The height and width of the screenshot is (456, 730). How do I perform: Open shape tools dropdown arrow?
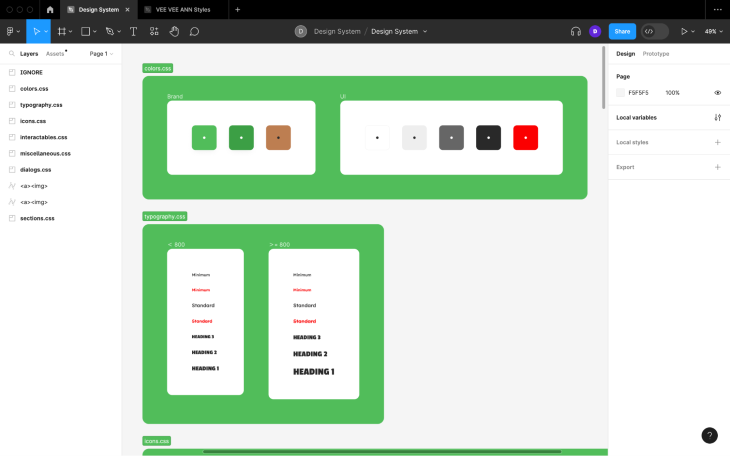[x=95, y=31]
